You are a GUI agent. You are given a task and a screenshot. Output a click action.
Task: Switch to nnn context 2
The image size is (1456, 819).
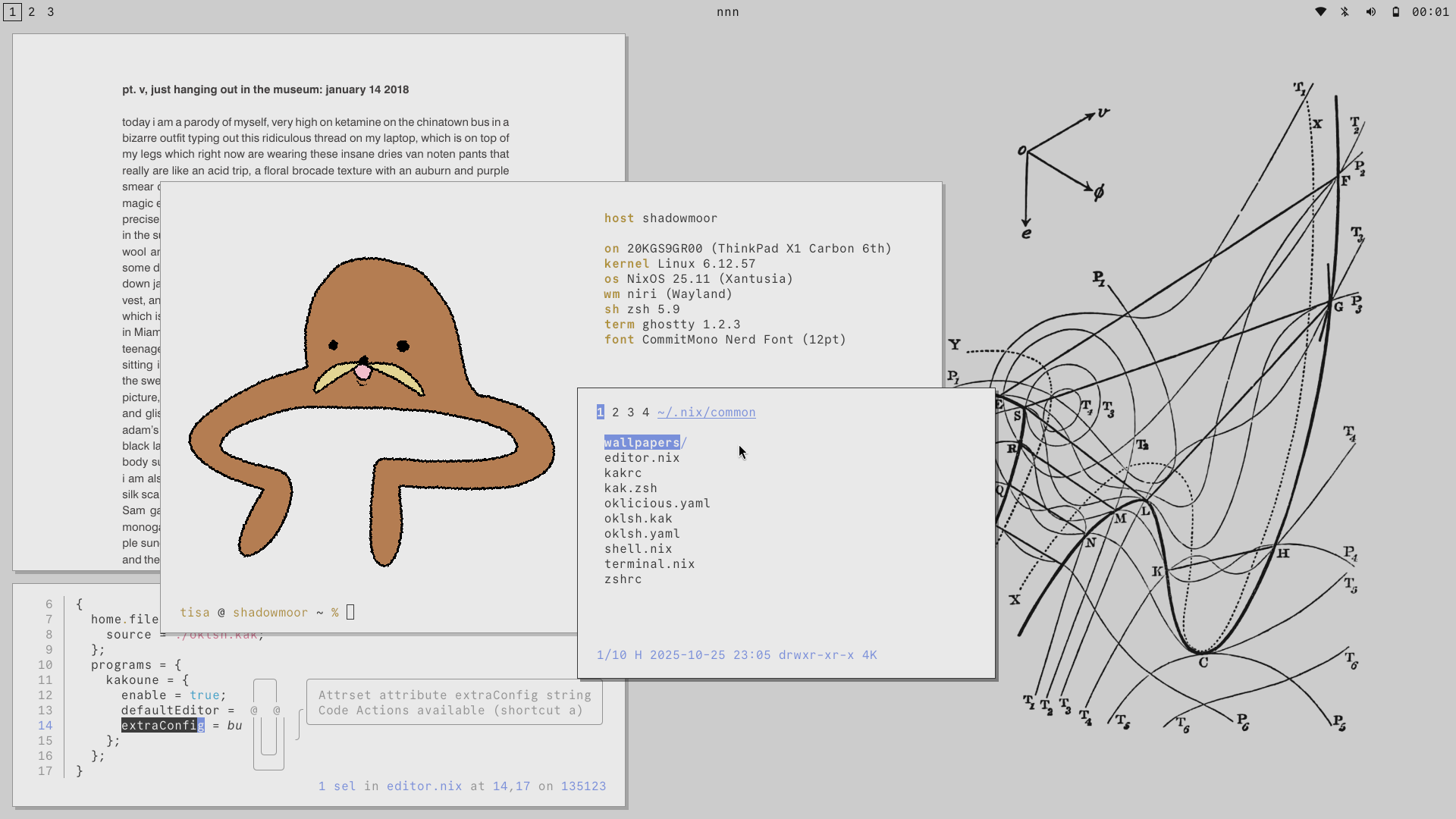click(x=615, y=413)
